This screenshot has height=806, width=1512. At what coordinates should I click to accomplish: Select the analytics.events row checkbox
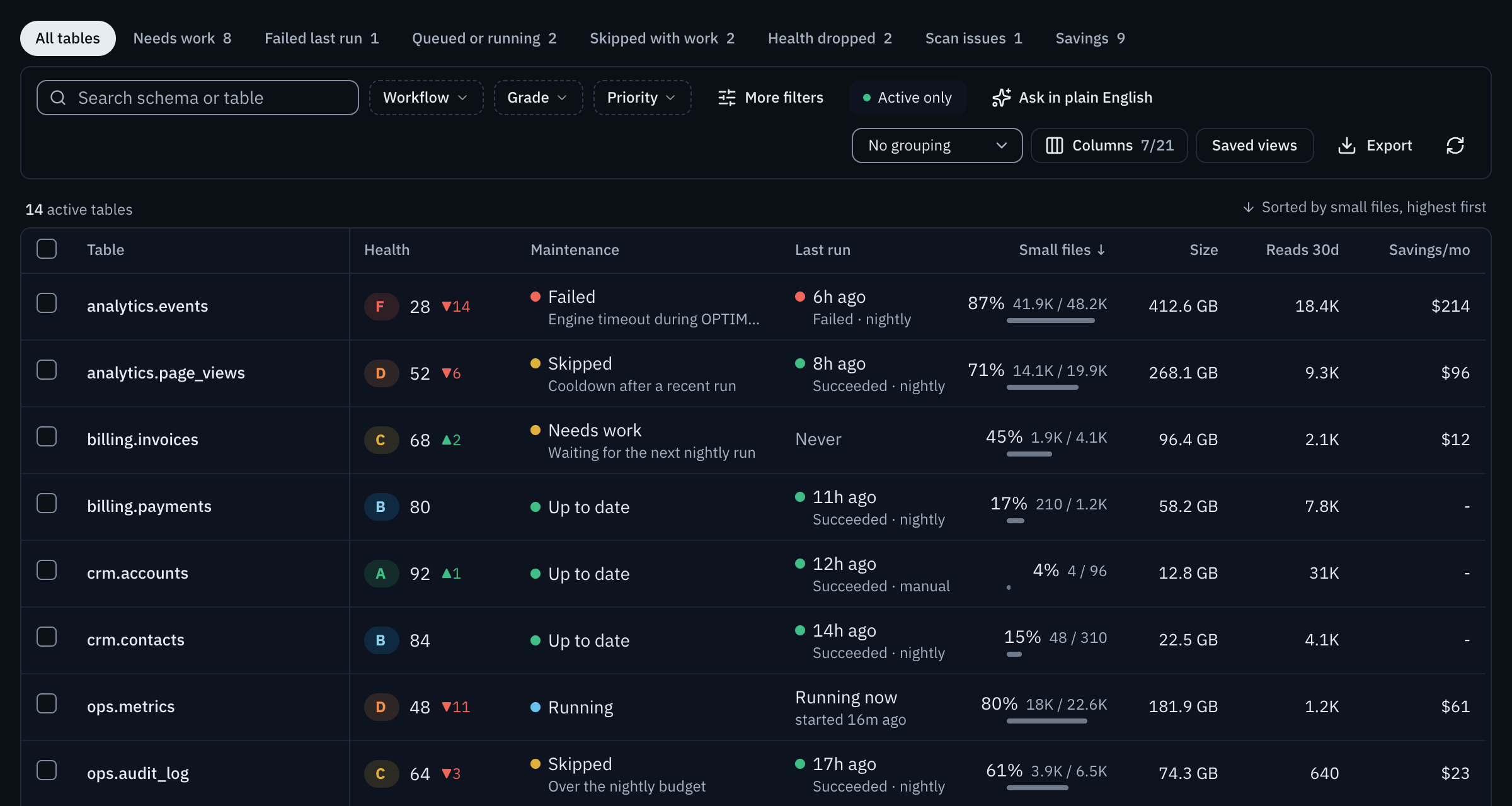pyautogui.click(x=47, y=303)
